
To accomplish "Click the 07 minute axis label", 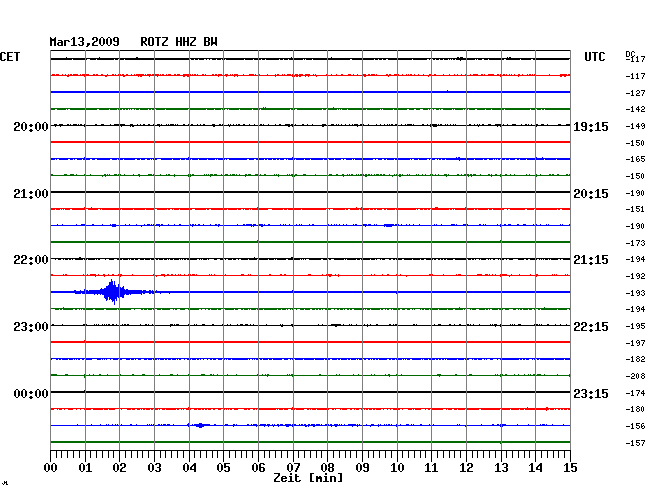I will pyautogui.click(x=293, y=467).
